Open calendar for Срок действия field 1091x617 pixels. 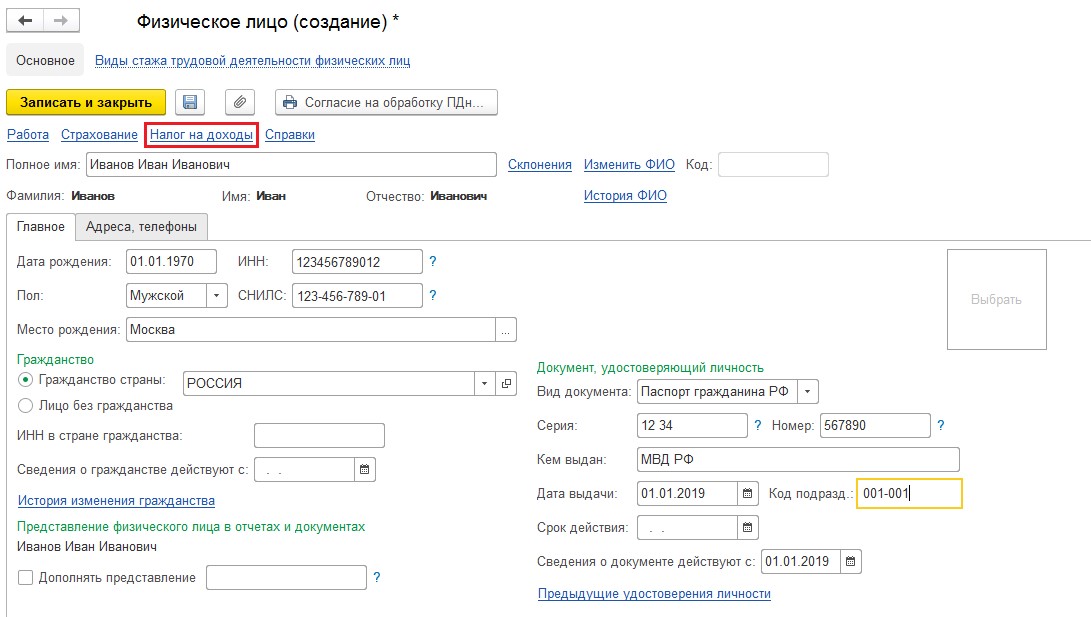pyautogui.click(x=748, y=527)
